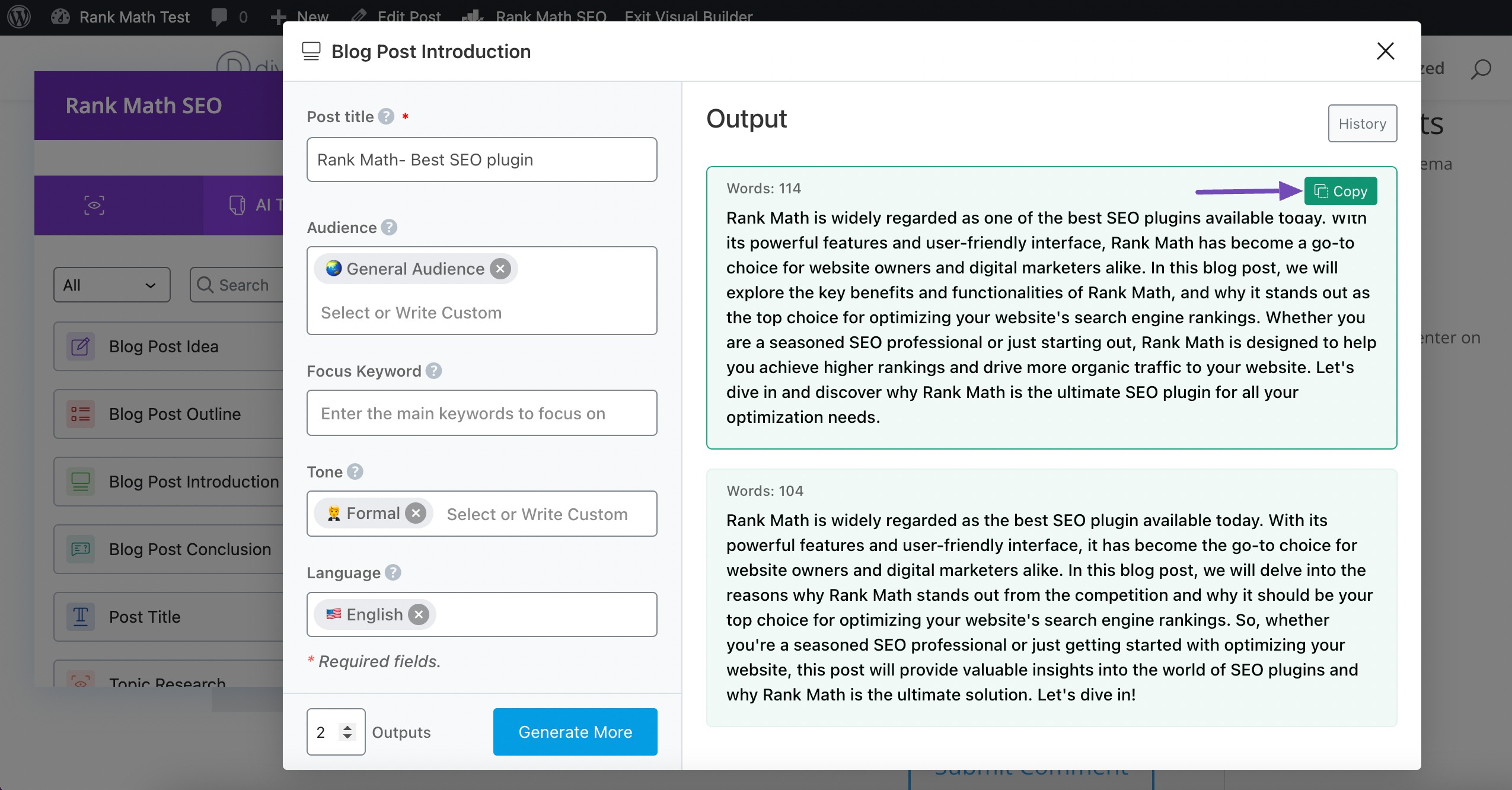Select the 114-word output card
The width and height of the screenshot is (1512, 790).
[x=1051, y=308]
